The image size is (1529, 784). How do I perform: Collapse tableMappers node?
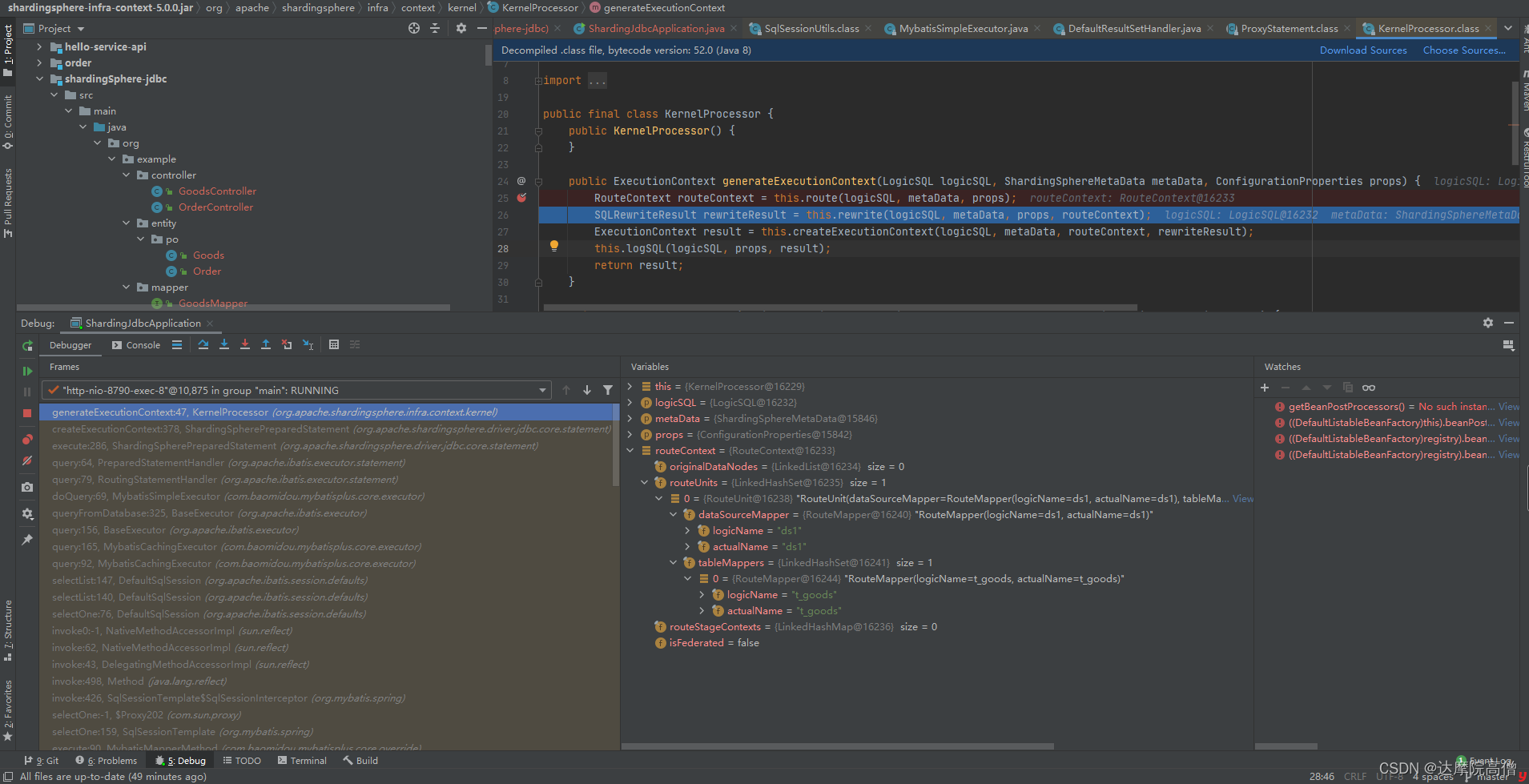[674, 563]
